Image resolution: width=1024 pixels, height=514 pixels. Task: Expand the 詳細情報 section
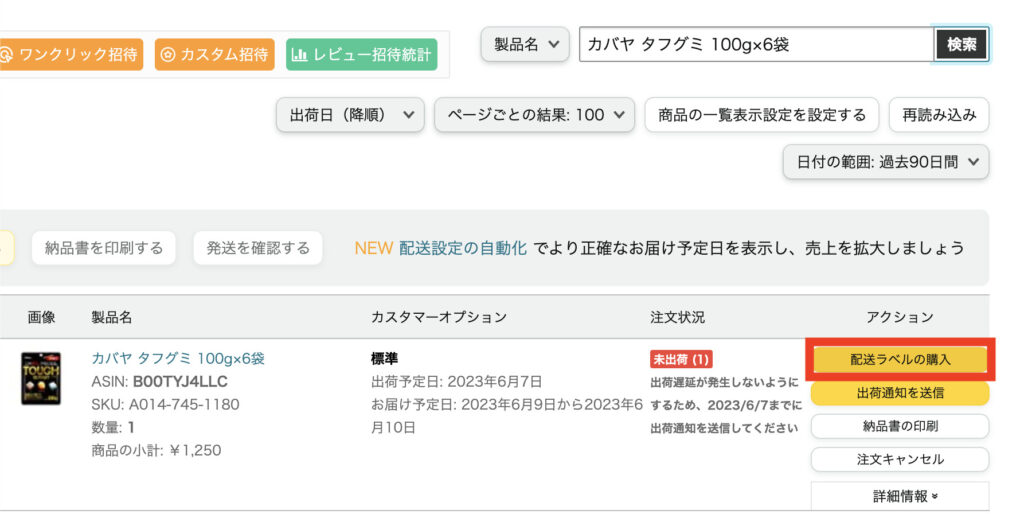click(900, 496)
